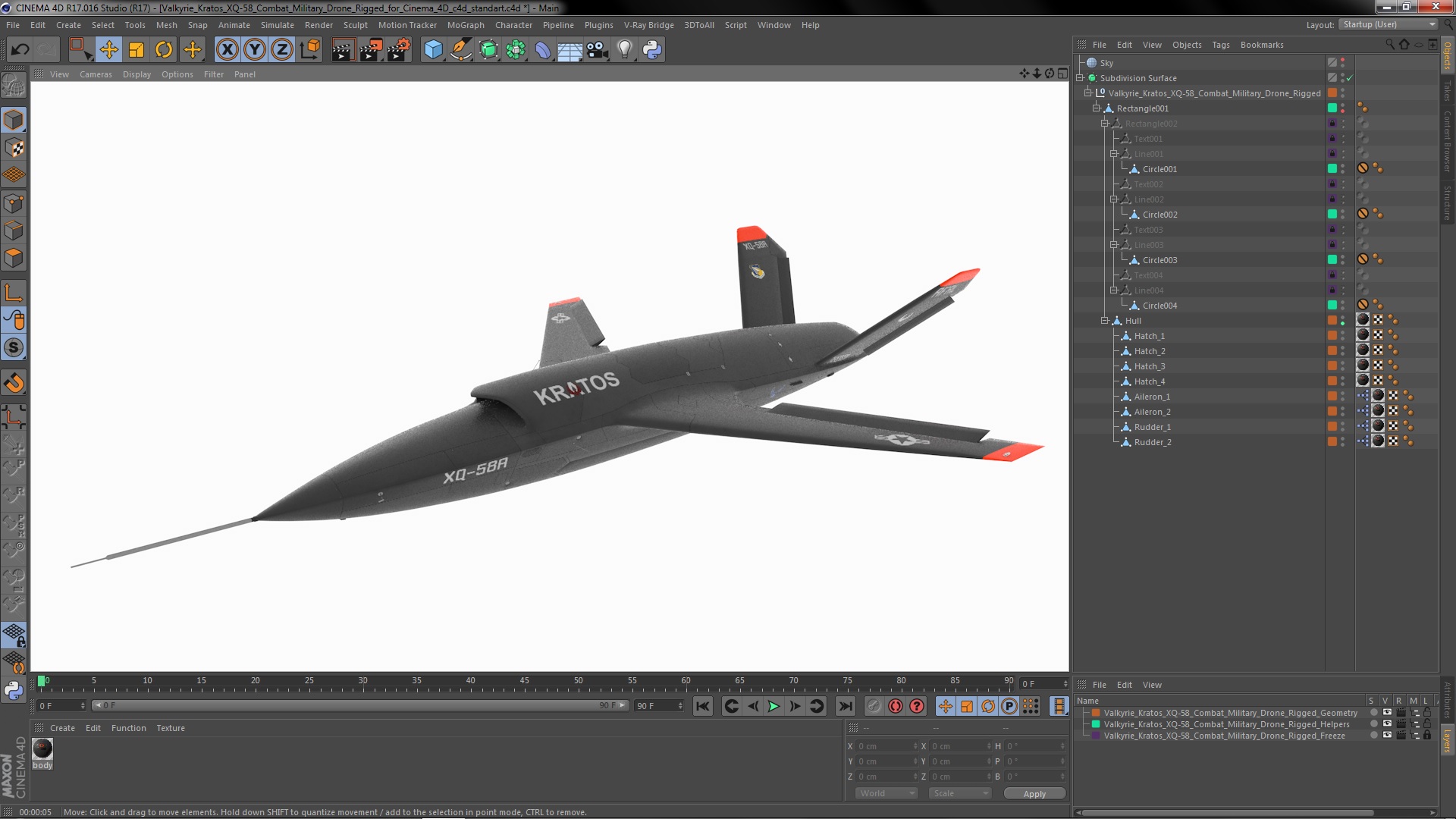The image size is (1456, 819).
Task: Toggle Subdivision Surface enable checkmark
Action: [x=1350, y=78]
